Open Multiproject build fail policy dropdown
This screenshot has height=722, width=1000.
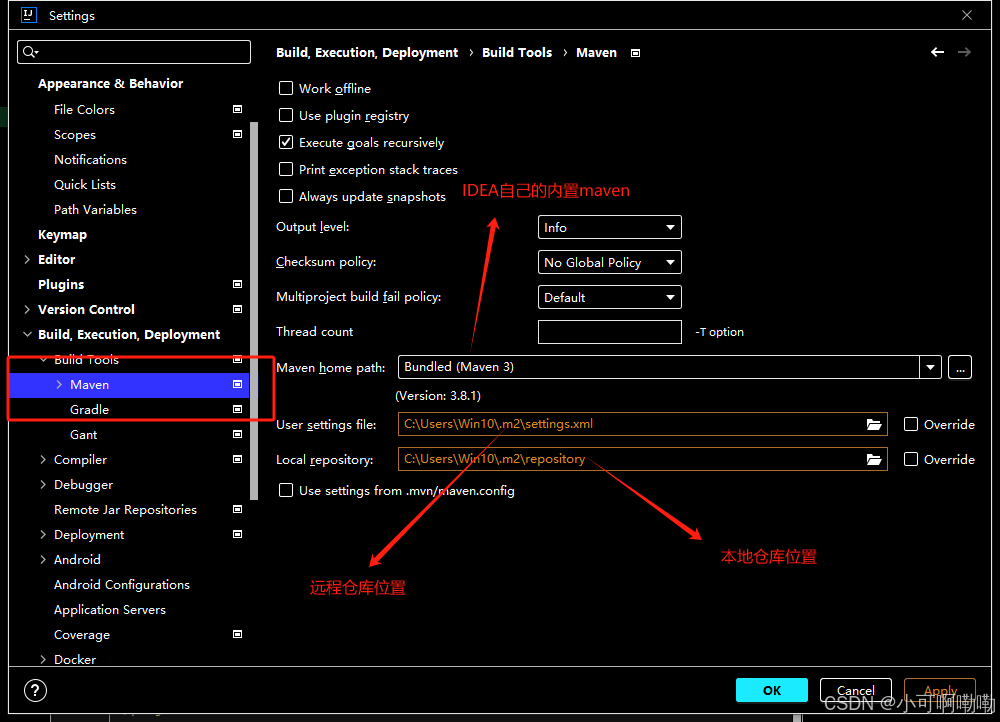coord(610,297)
